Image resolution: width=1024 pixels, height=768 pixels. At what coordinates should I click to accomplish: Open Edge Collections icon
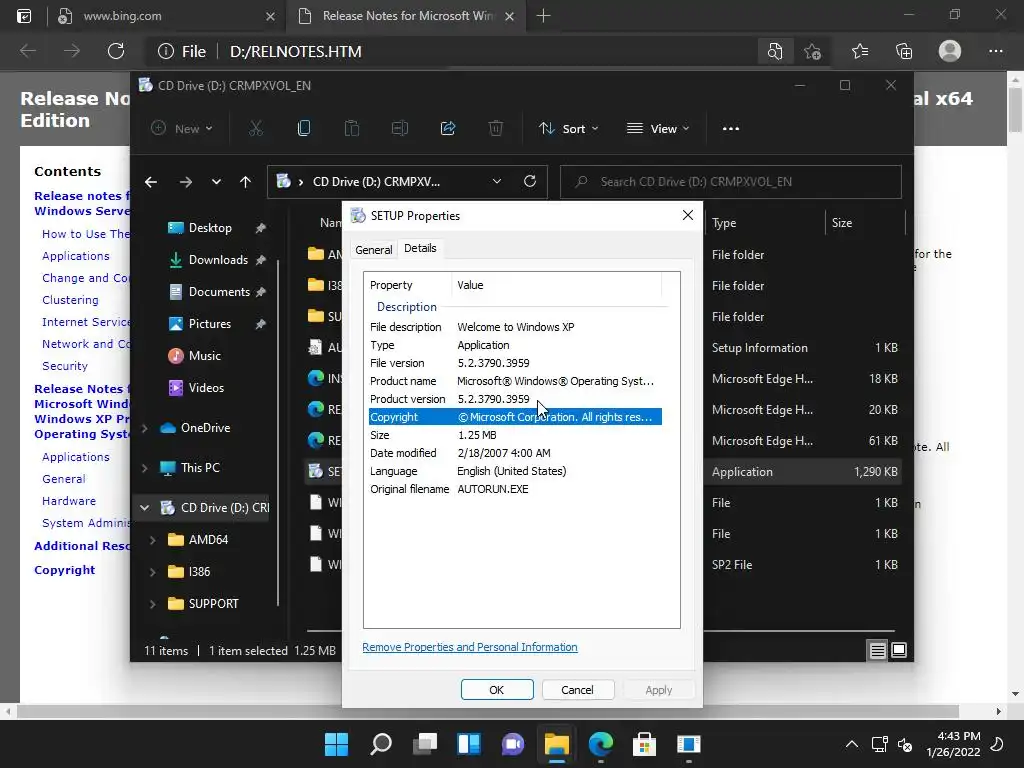904,51
